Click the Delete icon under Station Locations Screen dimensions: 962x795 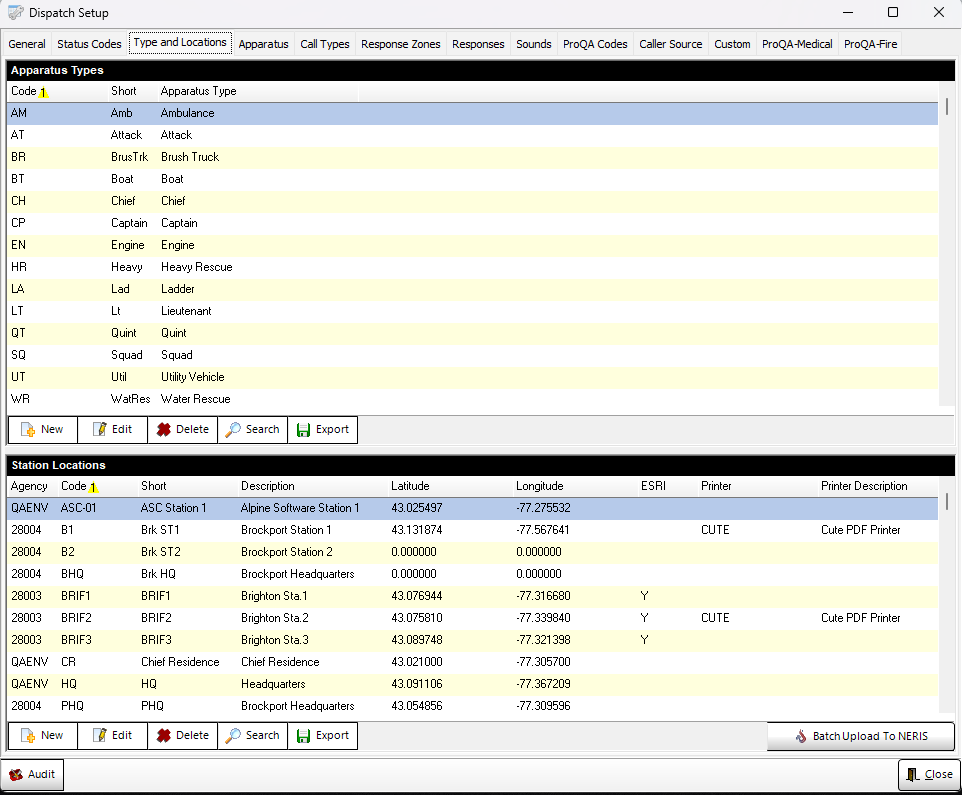167,735
